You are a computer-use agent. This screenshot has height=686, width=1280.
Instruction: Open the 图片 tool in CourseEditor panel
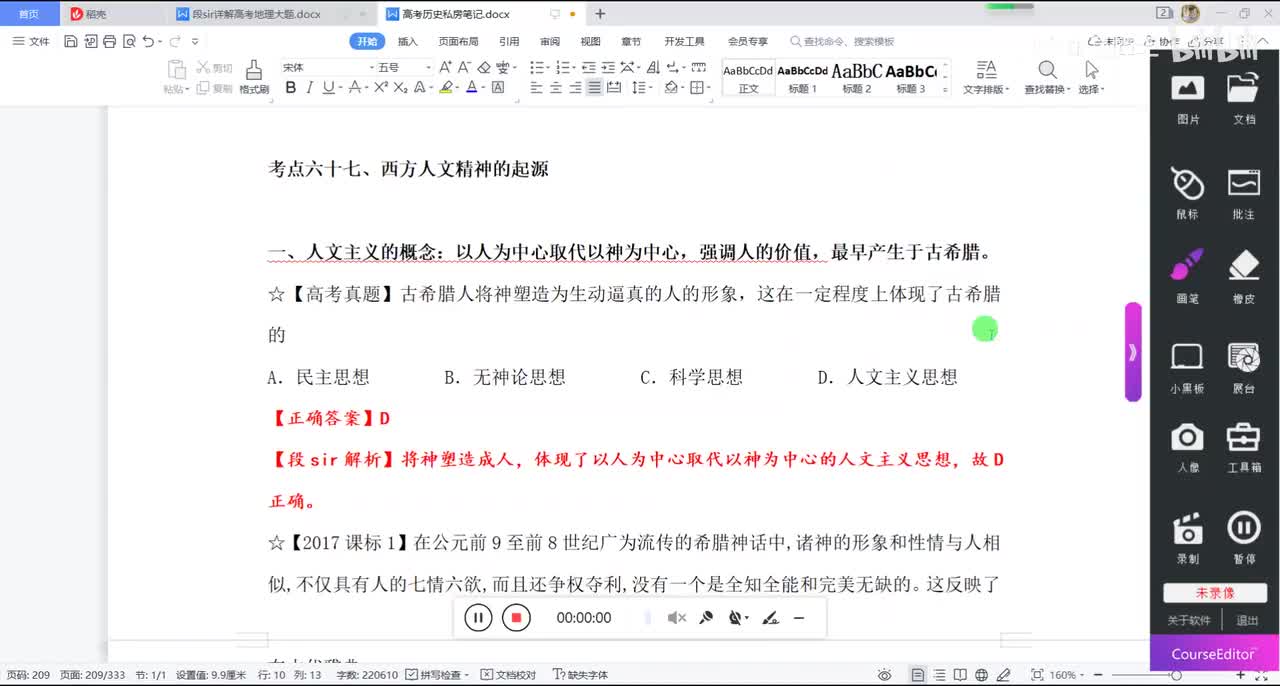[x=1188, y=98]
